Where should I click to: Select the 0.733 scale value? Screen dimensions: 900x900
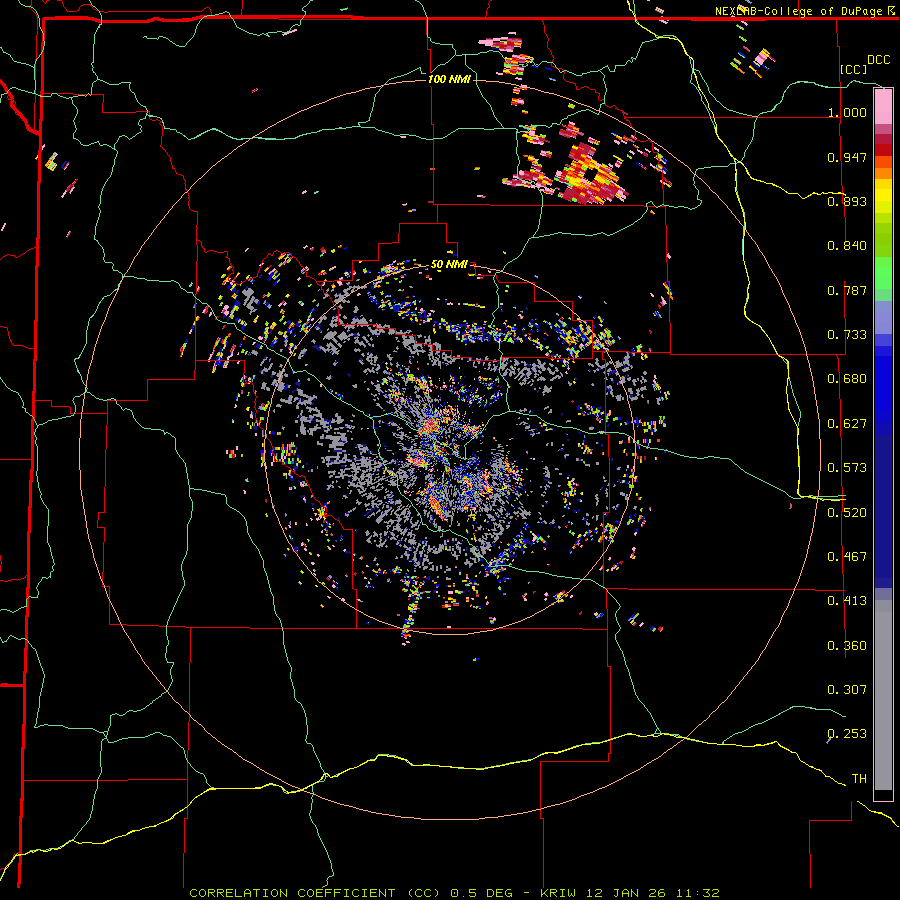click(x=847, y=335)
